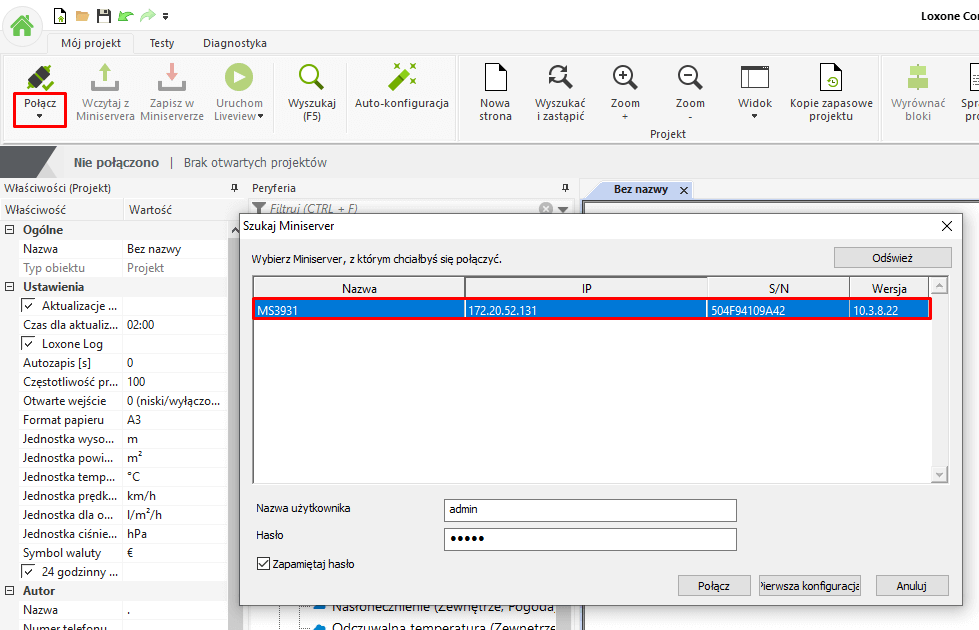Open Kopie zapasowe projektu backups
Viewport: 979px width, 630px height.
point(830,79)
